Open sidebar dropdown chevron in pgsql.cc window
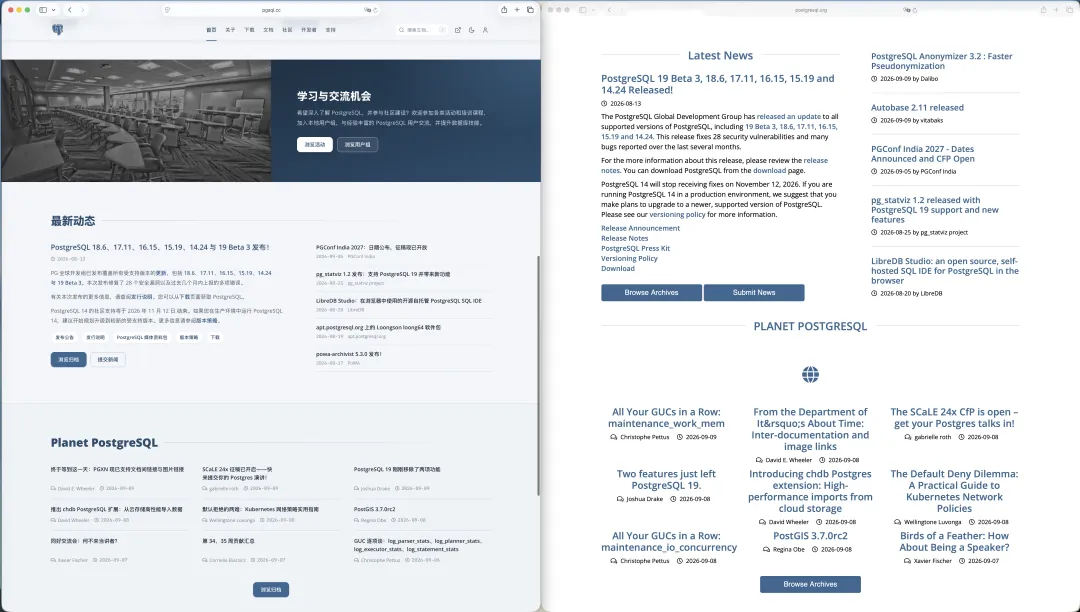 click(53, 10)
